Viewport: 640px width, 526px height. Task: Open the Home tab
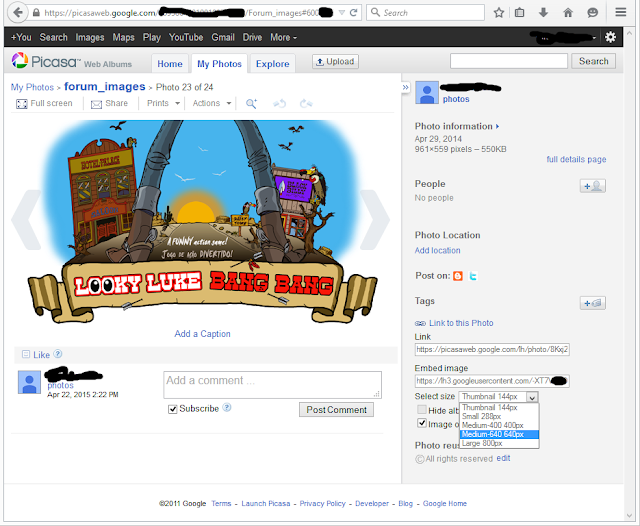tap(170, 64)
